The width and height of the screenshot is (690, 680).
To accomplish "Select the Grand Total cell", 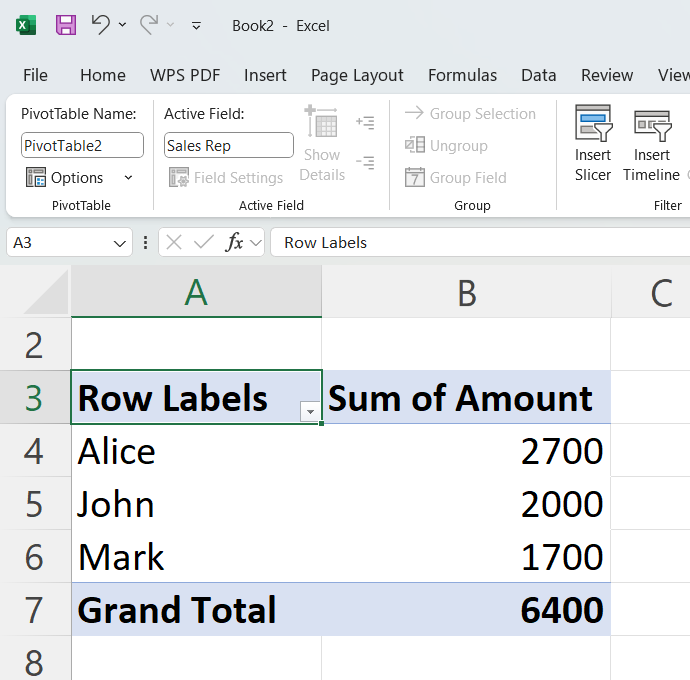I will tap(196, 610).
